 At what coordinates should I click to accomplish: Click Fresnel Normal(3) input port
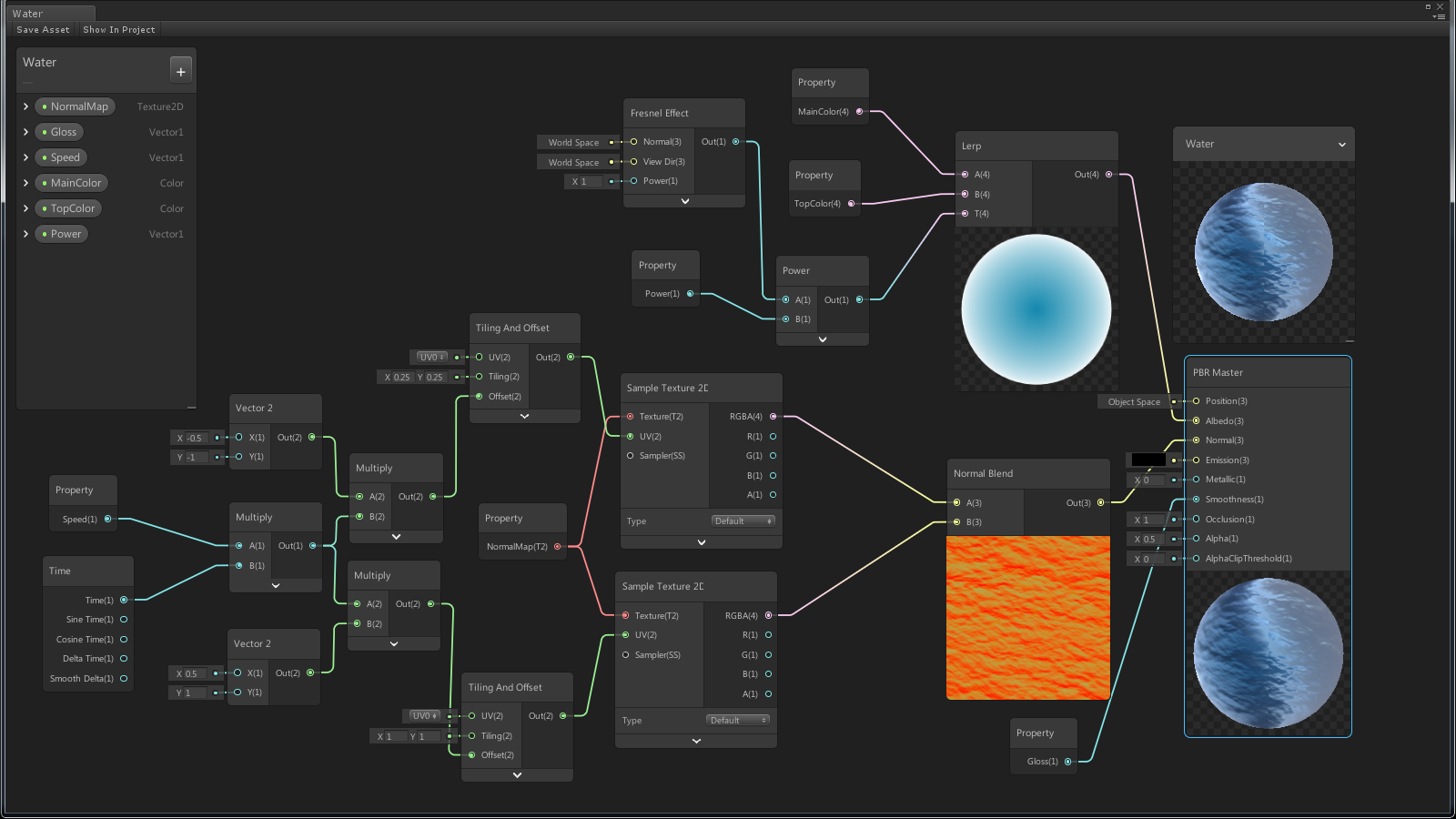pos(634,142)
